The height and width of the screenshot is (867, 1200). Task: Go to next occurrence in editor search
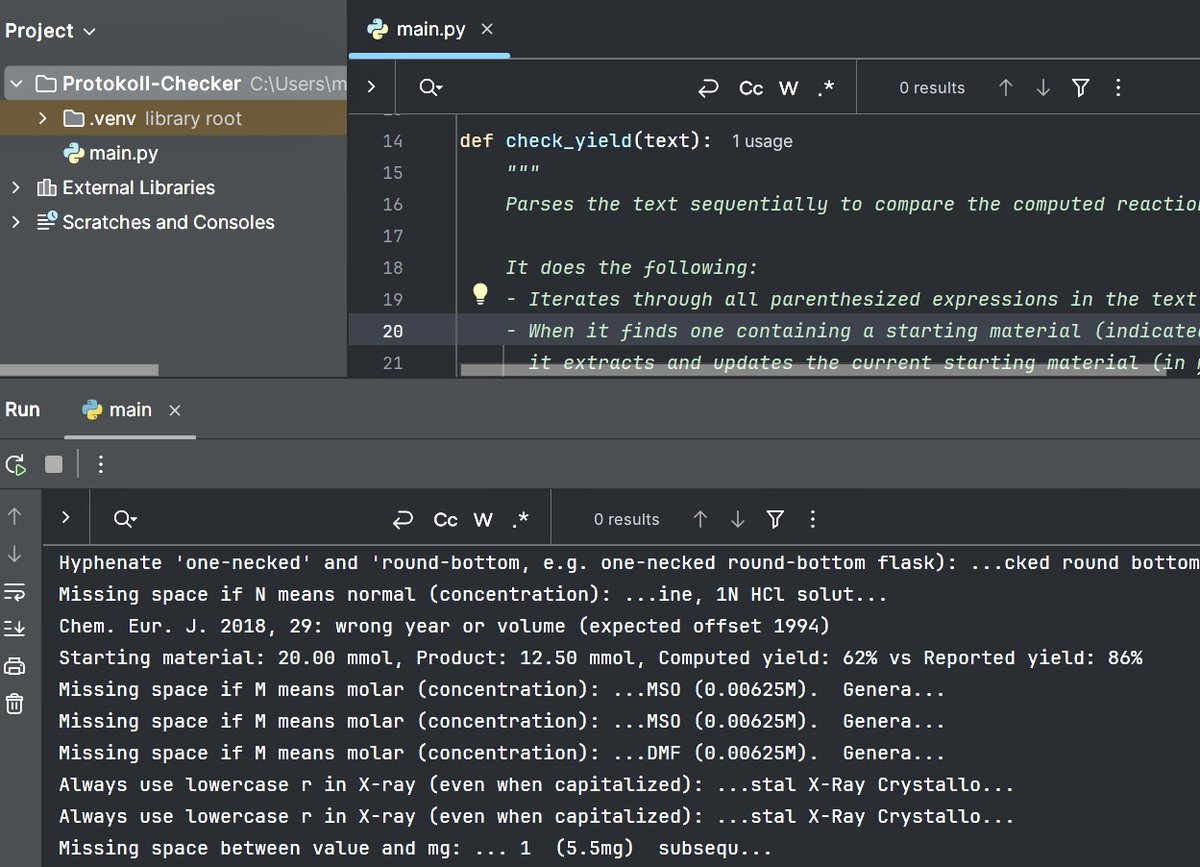[x=1043, y=88]
